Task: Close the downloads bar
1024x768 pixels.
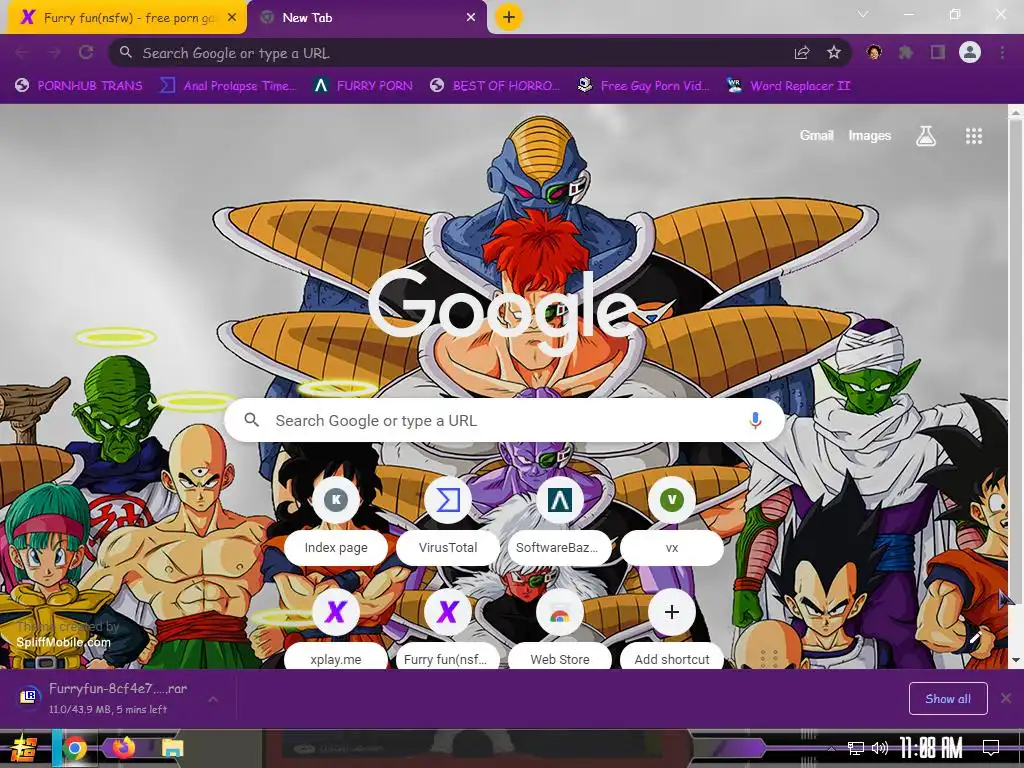Action: tap(1006, 699)
